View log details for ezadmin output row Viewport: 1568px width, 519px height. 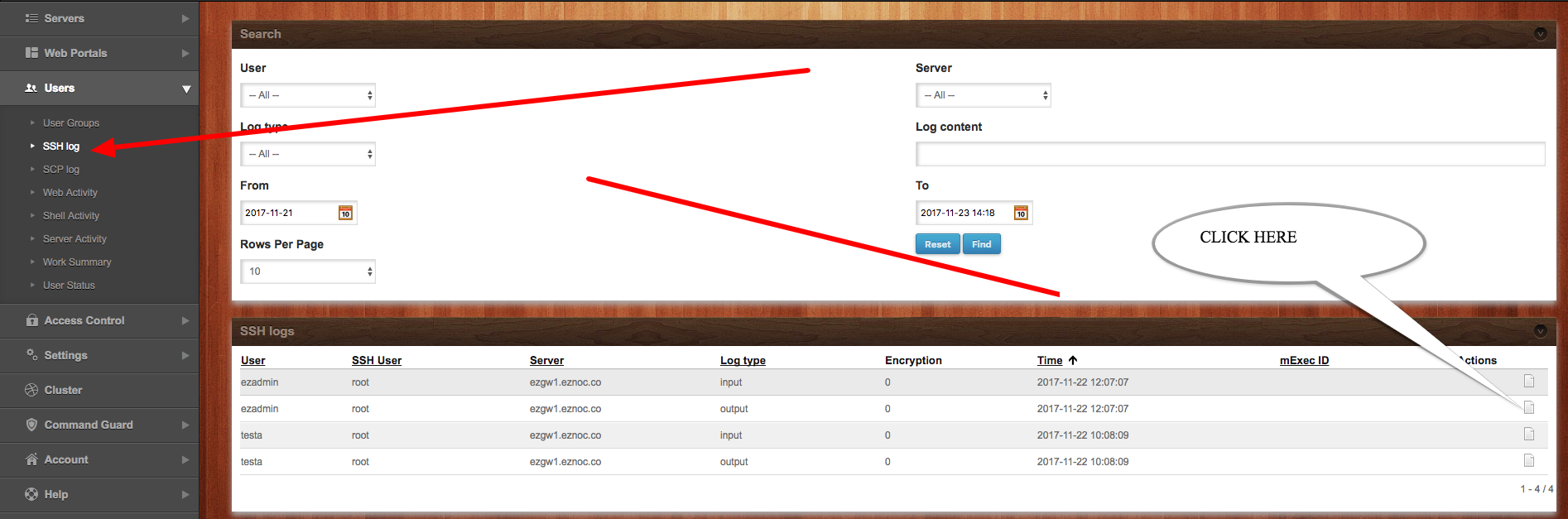click(1528, 408)
